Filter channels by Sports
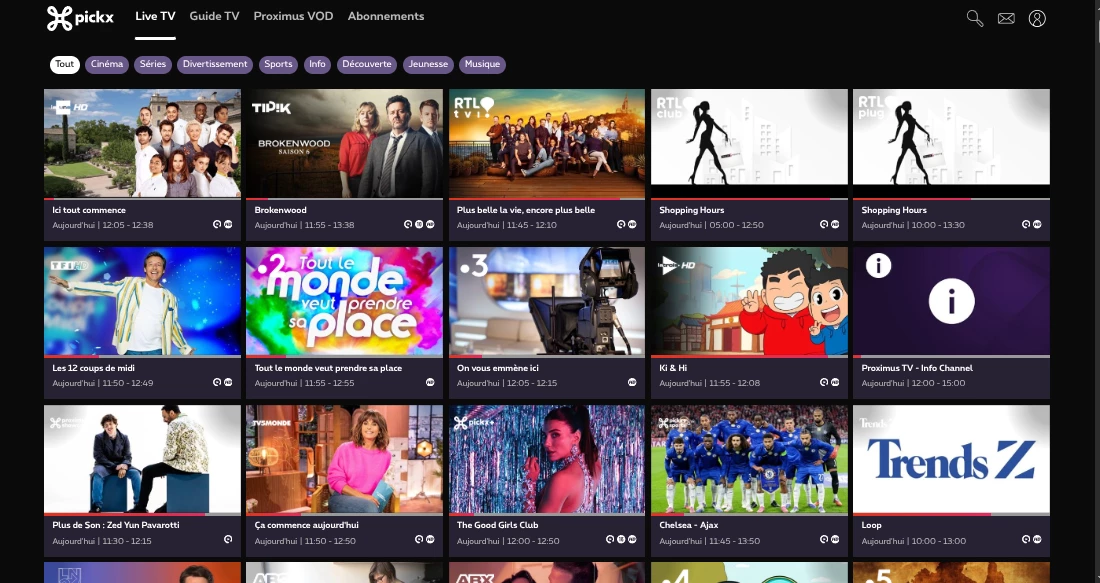 click(x=278, y=65)
